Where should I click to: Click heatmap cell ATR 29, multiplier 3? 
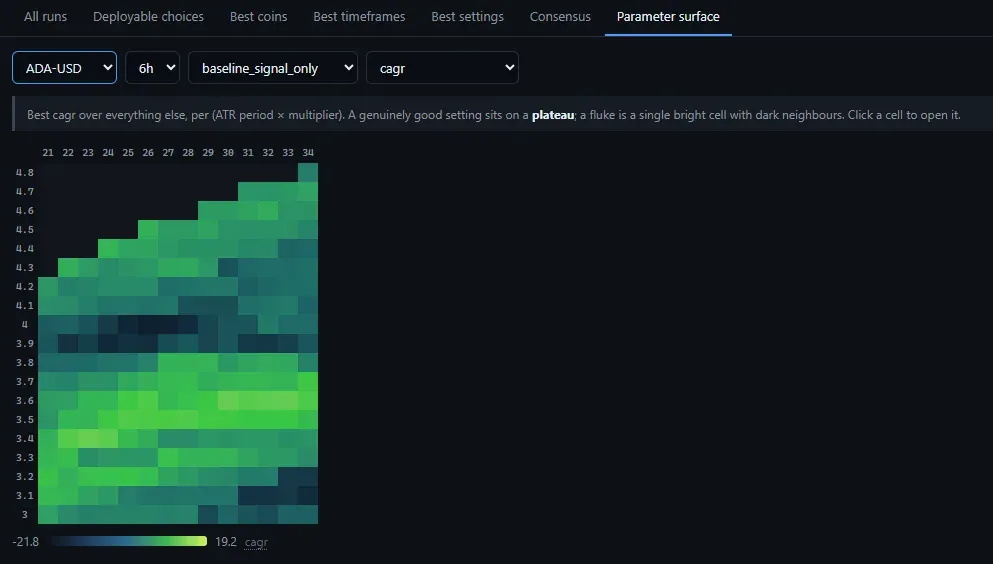tap(208, 514)
